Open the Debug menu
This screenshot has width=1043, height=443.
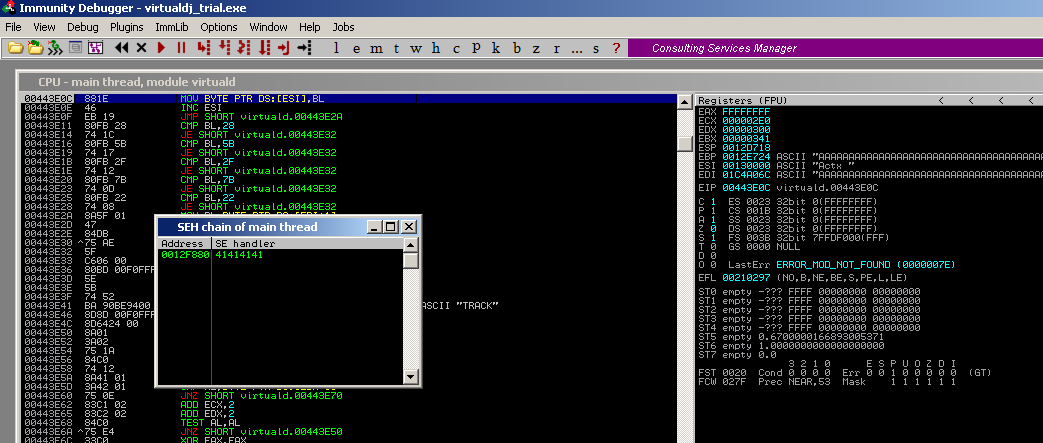point(82,27)
